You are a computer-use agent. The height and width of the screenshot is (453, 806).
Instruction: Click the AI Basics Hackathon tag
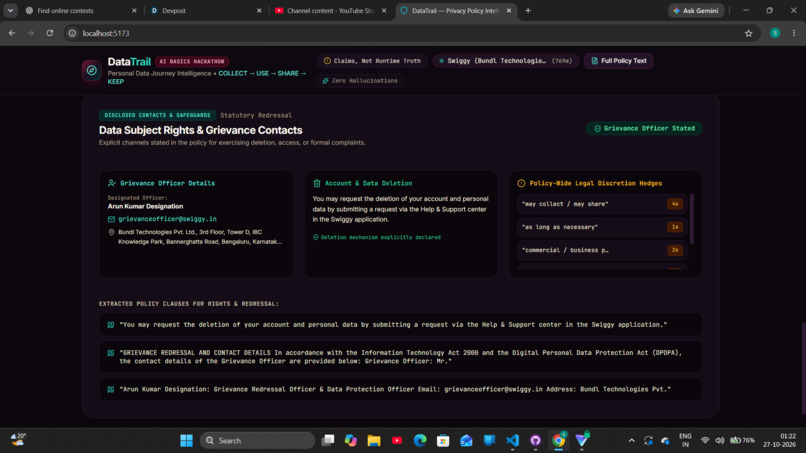tap(192, 61)
